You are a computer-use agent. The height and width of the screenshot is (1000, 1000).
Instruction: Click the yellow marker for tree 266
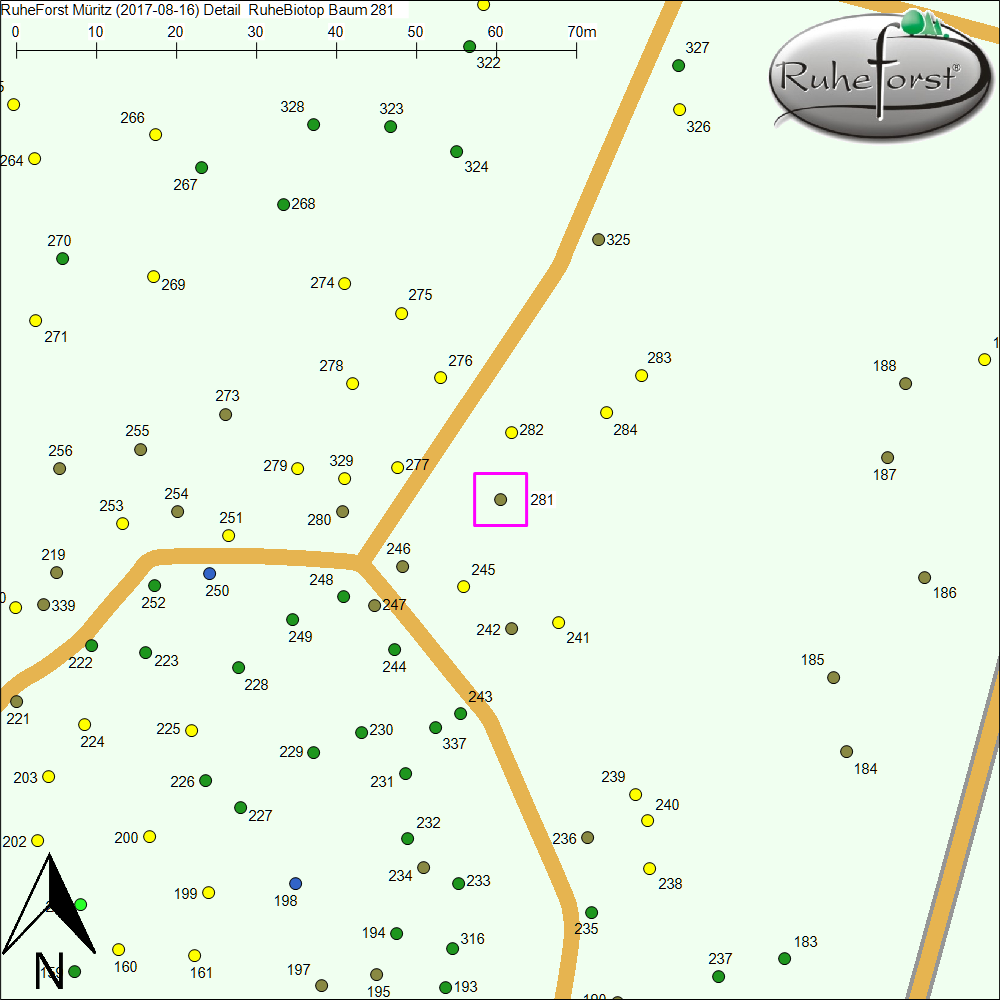[155, 134]
